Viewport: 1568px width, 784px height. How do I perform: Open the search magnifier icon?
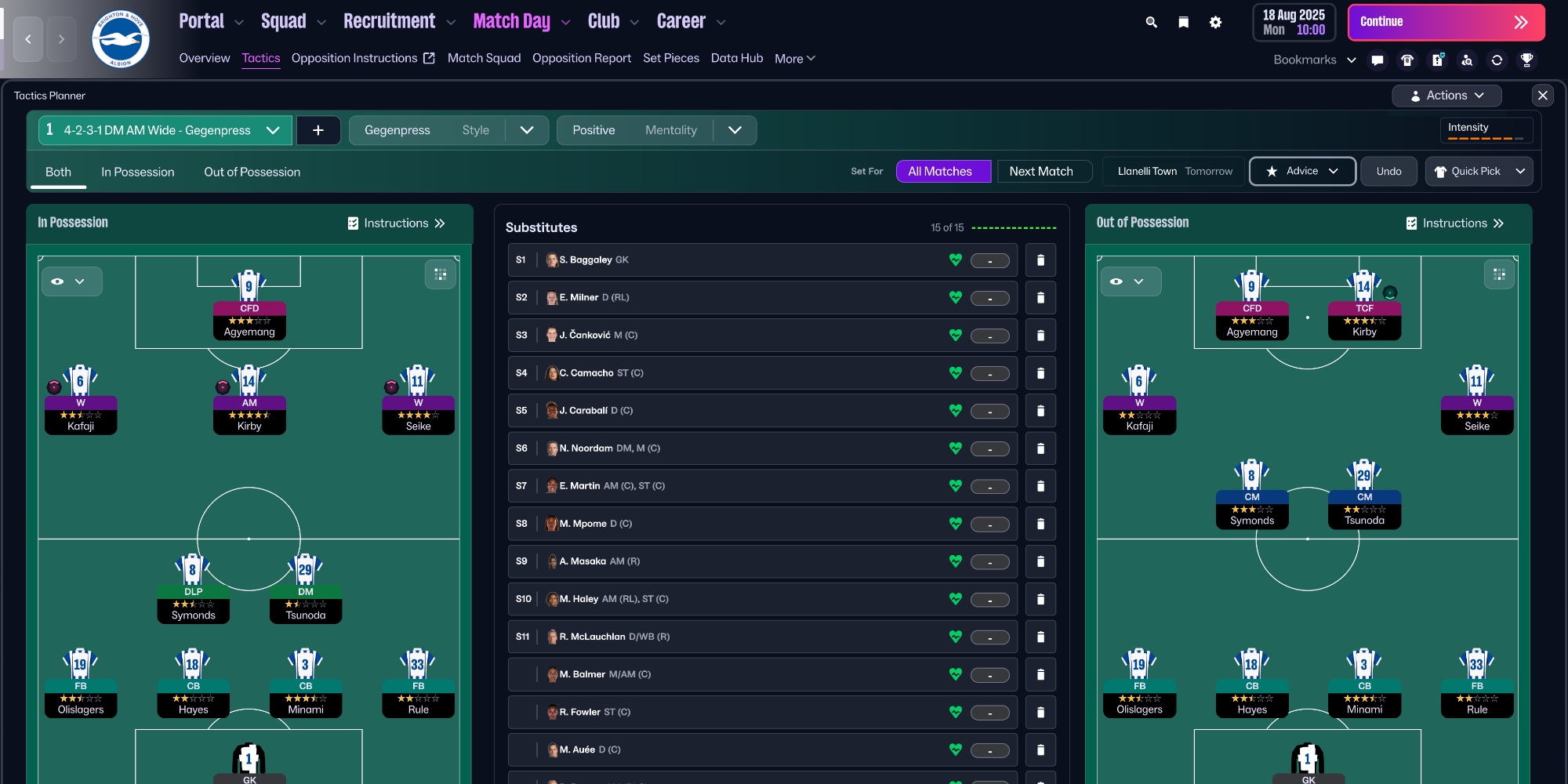click(1151, 22)
